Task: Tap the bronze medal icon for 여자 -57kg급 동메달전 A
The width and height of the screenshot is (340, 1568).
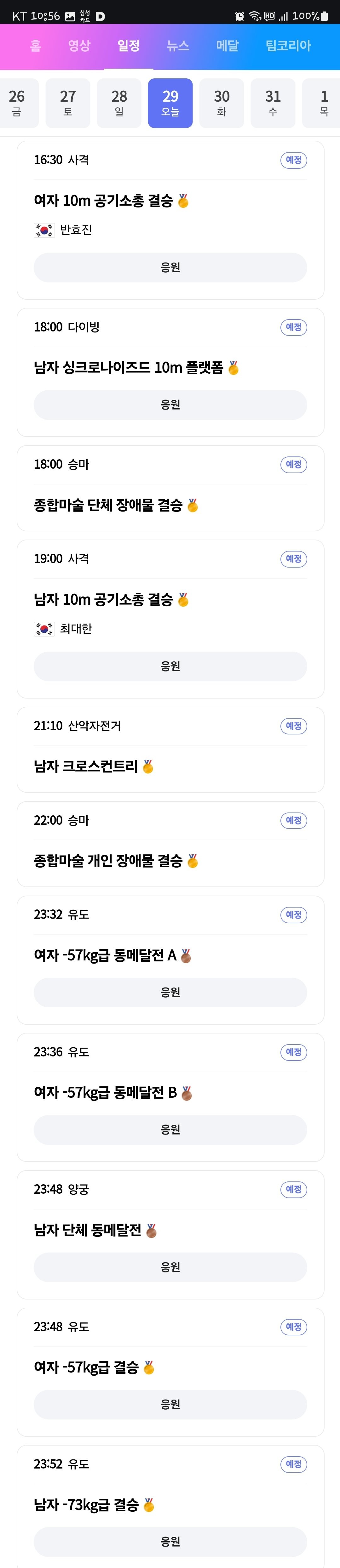Action: tap(187, 956)
